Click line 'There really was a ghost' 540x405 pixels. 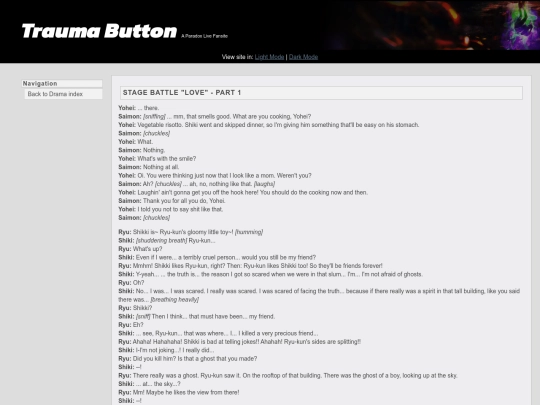(x=288, y=375)
